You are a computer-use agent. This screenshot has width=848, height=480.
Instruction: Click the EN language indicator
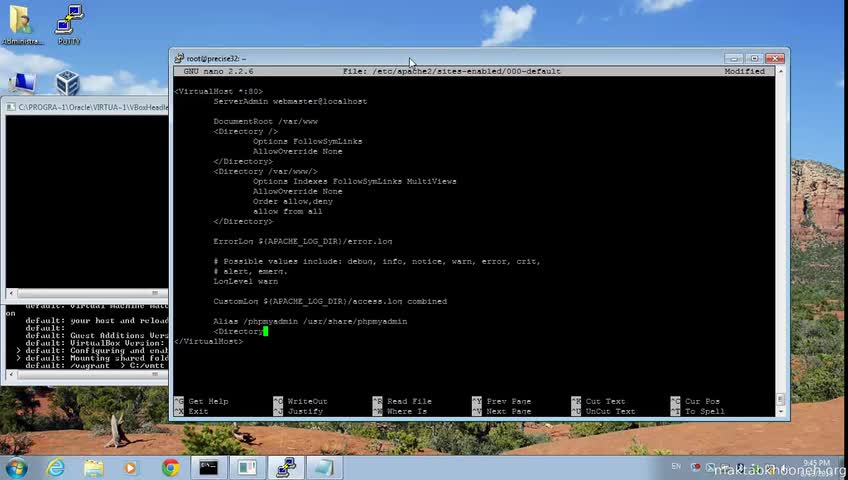[x=676, y=466]
